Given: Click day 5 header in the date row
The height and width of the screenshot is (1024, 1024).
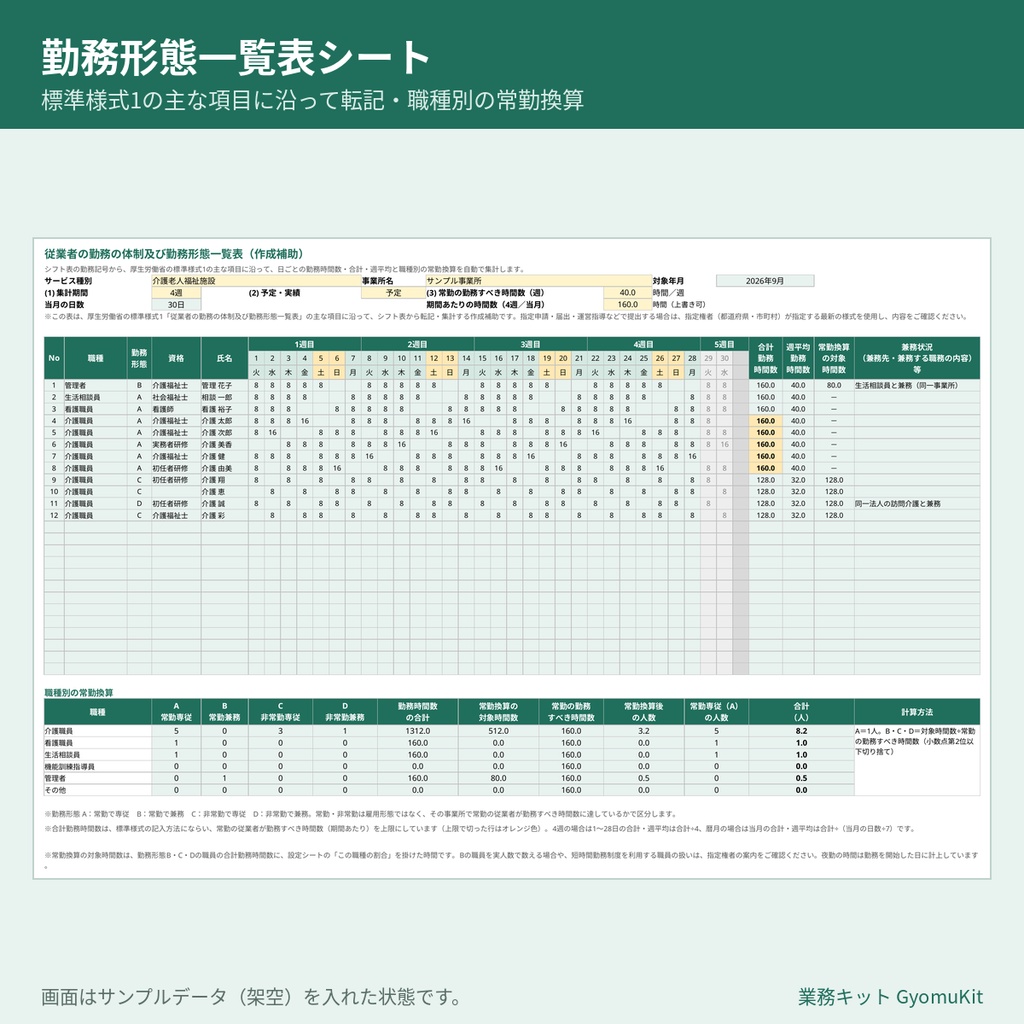Looking at the screenshot, I should [x=321, y=358].
